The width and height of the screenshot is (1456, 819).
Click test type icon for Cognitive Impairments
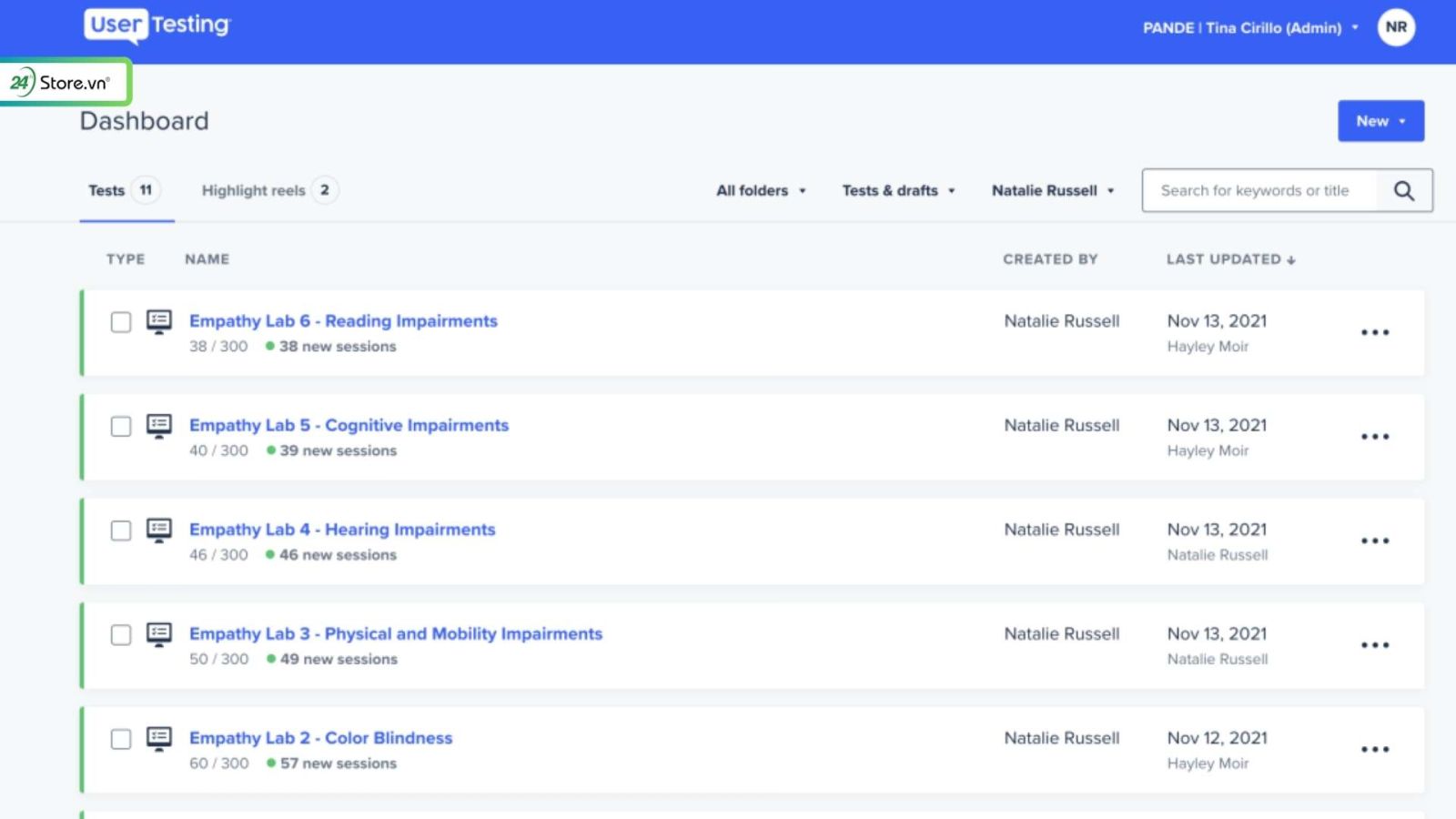pyautogui.click(x=159, y=427)
